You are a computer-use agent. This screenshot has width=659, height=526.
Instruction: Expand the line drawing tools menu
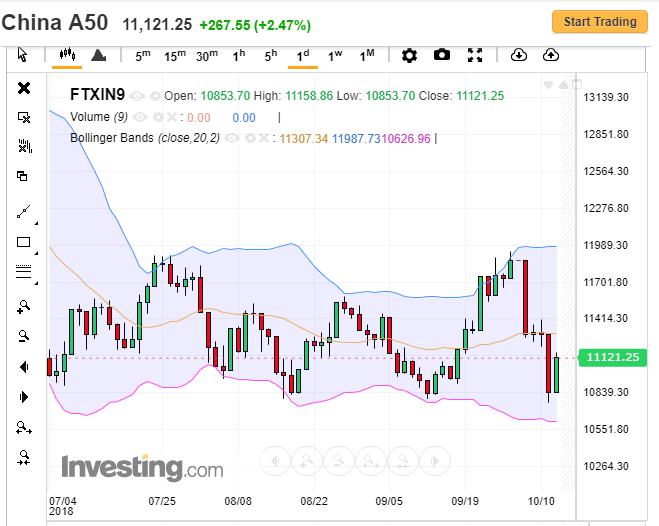[x=24, y=212]
